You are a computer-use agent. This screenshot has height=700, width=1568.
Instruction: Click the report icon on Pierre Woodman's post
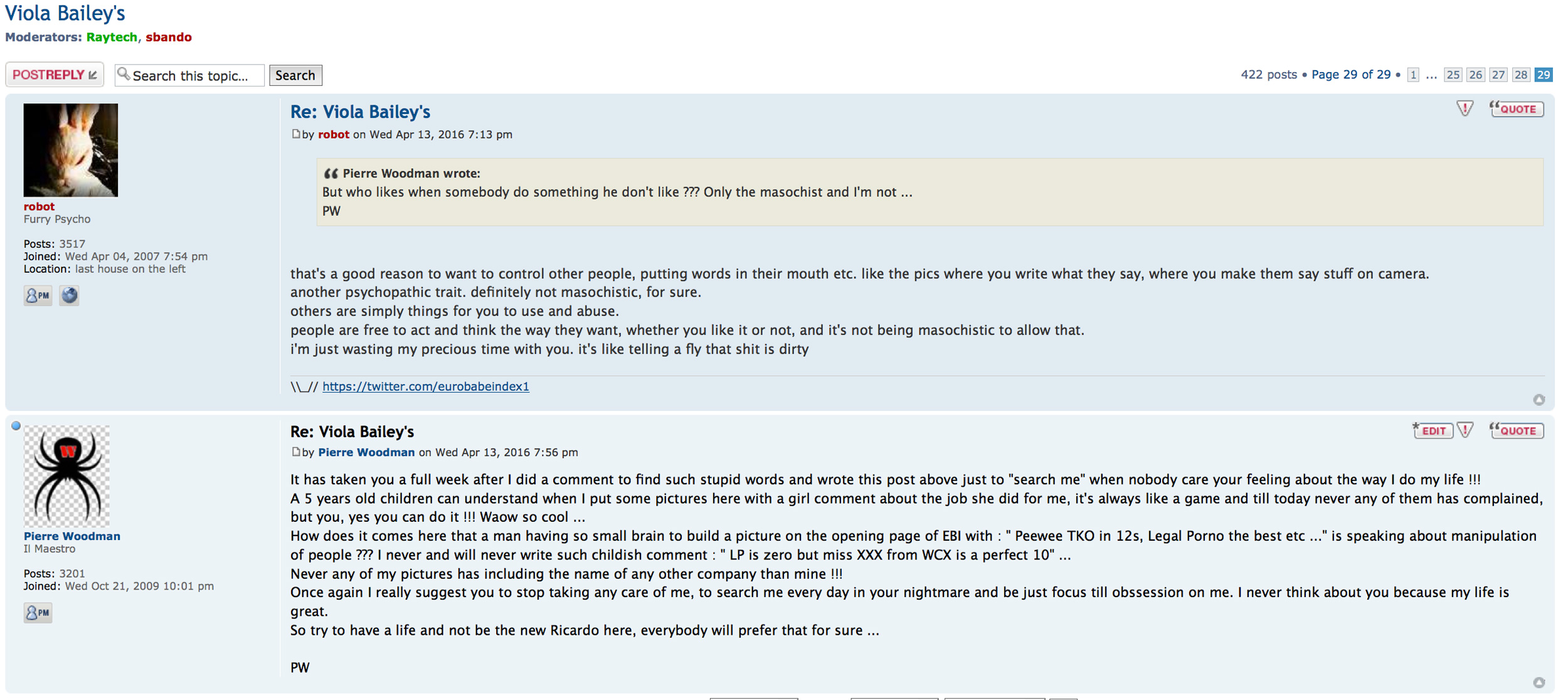coord(1465,430)
